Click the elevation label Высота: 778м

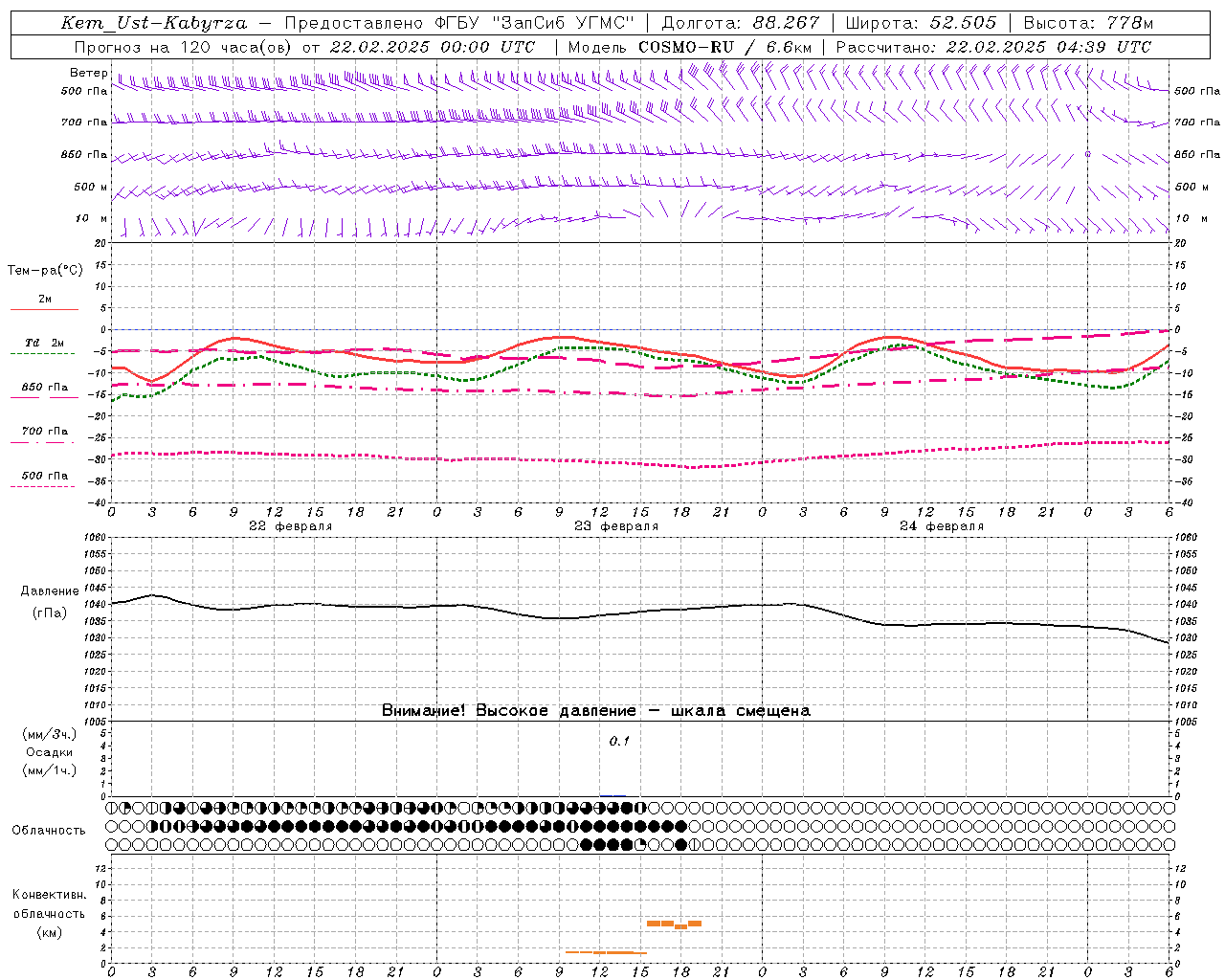(1088, 23)
